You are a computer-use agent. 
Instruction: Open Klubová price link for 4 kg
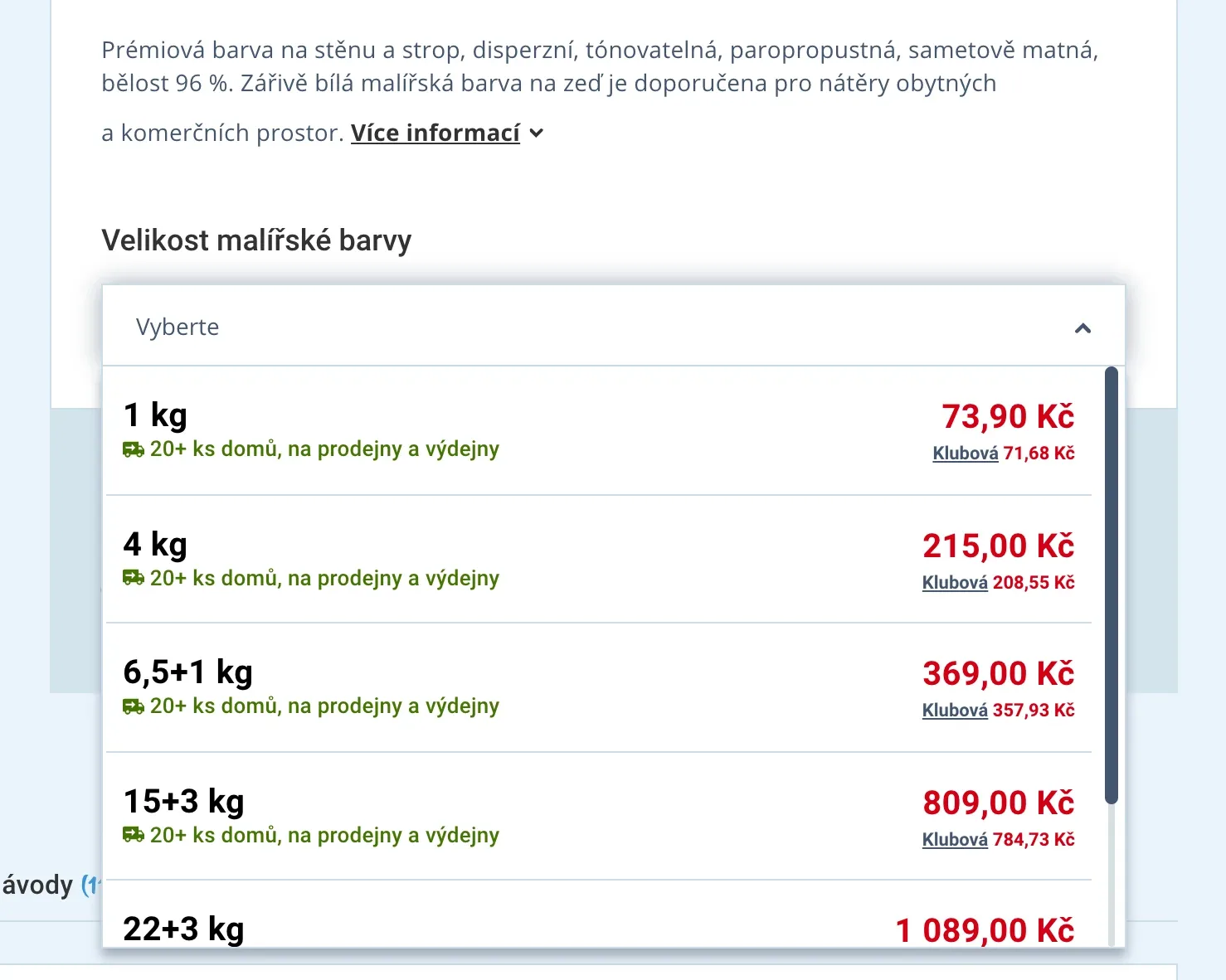[x=955, y=583]
